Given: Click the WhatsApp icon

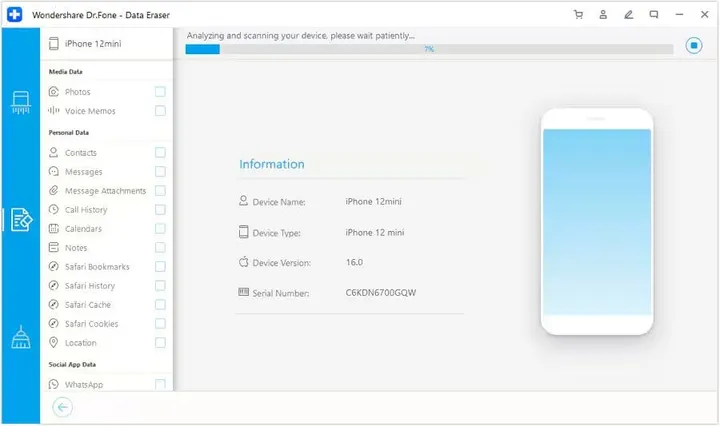Looking at the screenshot, I should pyautogui.click(x=54, y=384).
